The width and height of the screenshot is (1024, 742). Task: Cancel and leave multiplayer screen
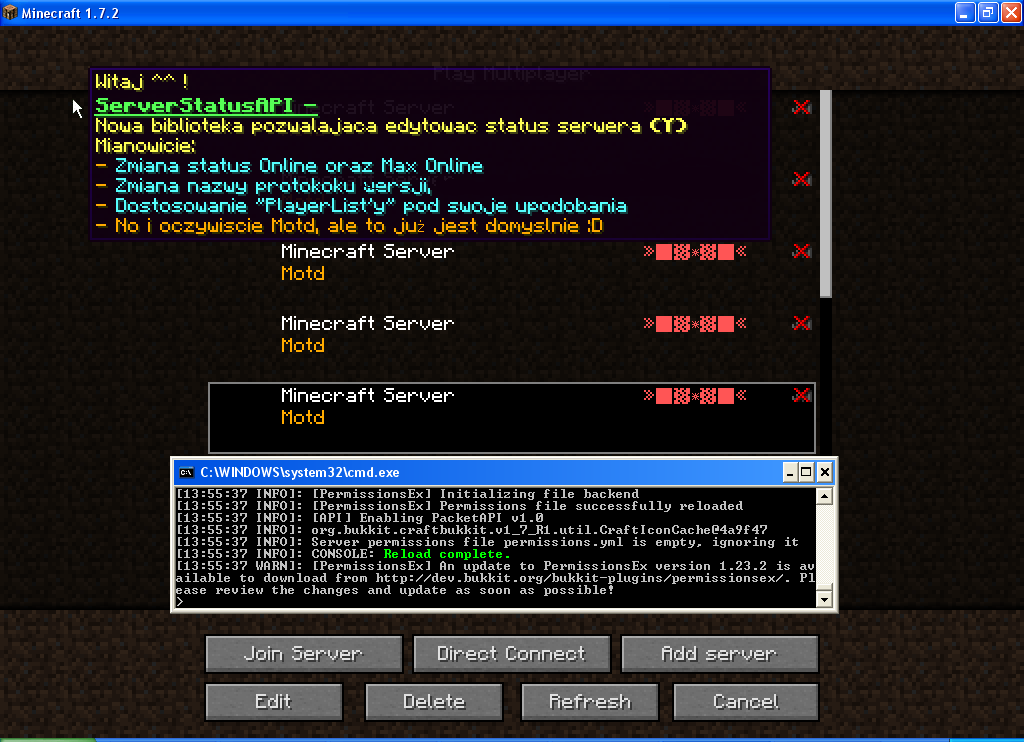coord(746,702)
